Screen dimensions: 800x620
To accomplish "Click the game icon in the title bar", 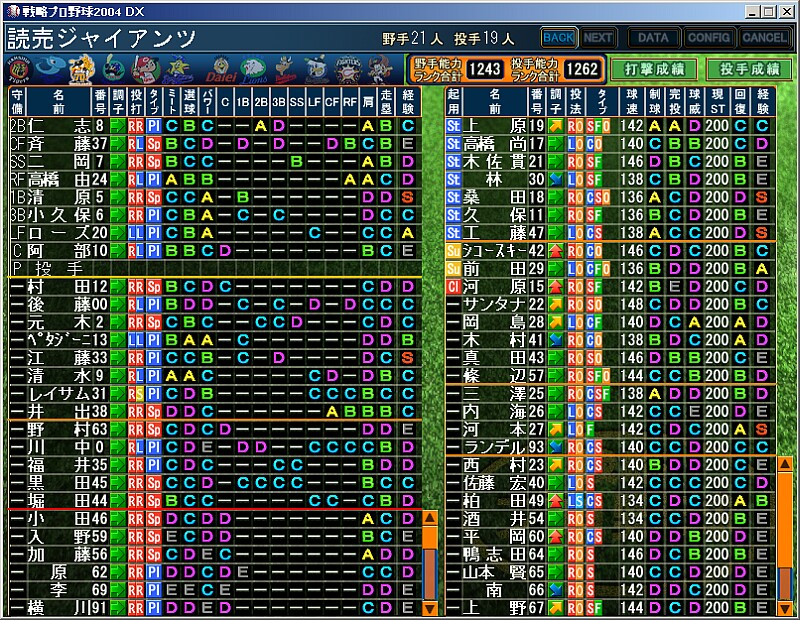I will [13, 11].
